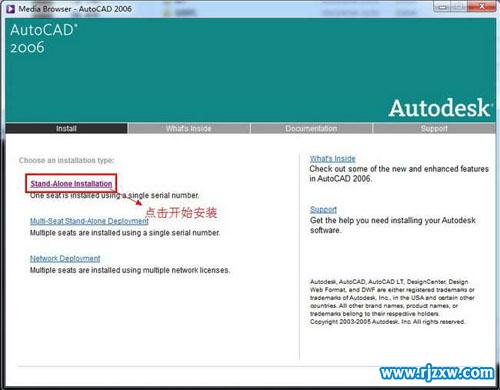Image resolution: width=500 pixels, height=390 pixels.
Task: Click the 'Media Browser - AutoCAD 2006' title text
Action: click(x=75, y=9)
